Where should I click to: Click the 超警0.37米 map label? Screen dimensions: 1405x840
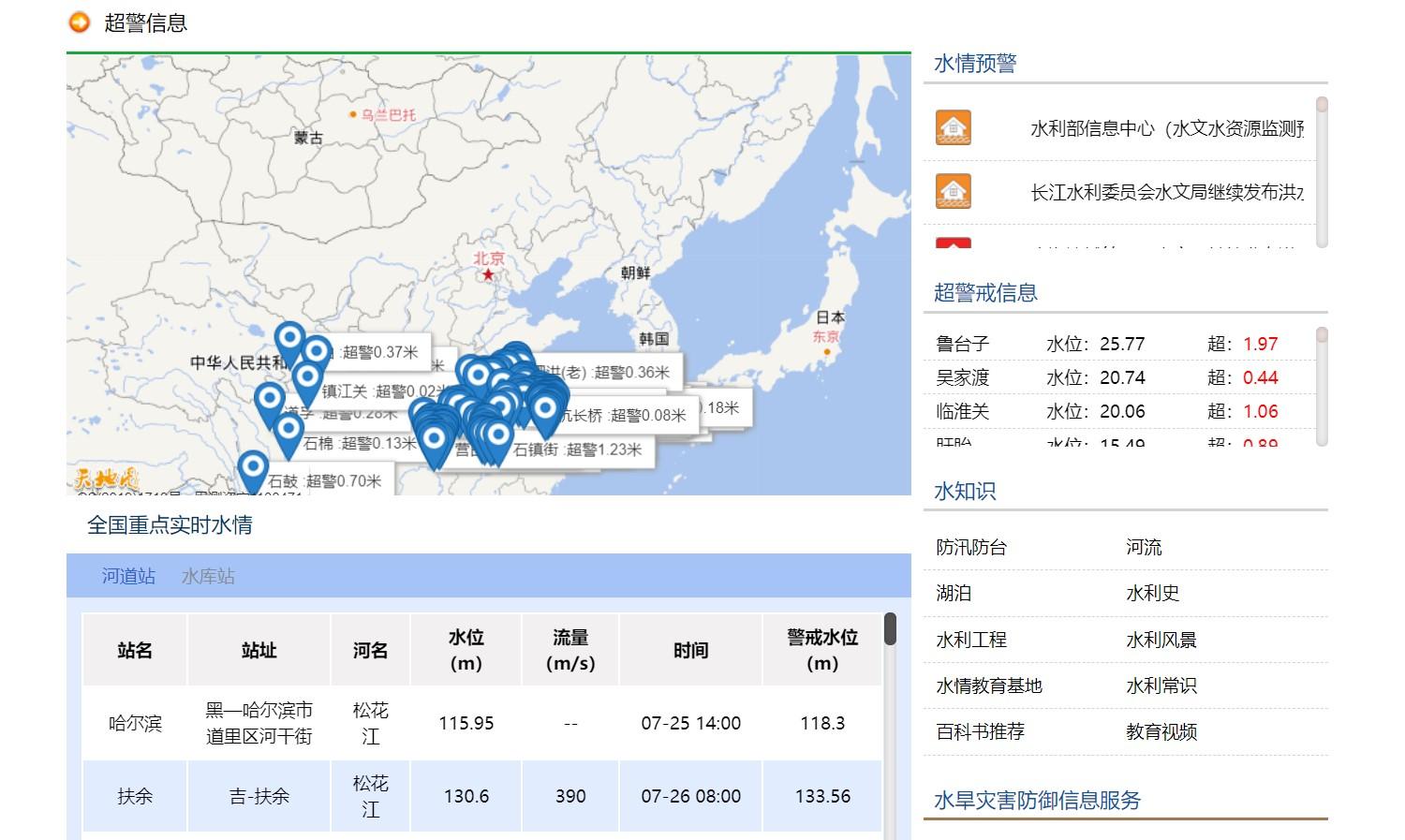coord(379,352)
